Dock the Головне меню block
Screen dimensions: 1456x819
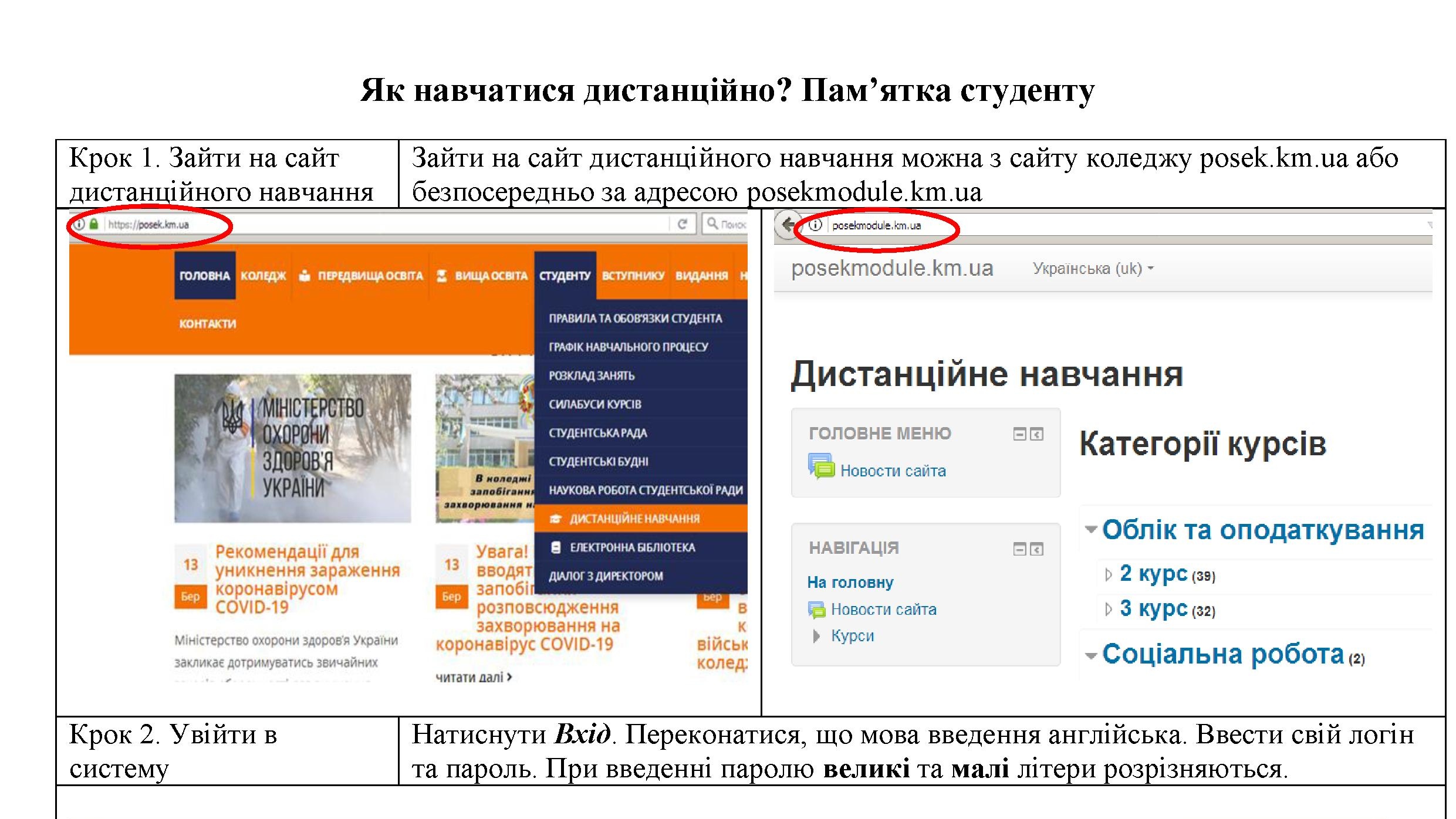point(1037,434)
